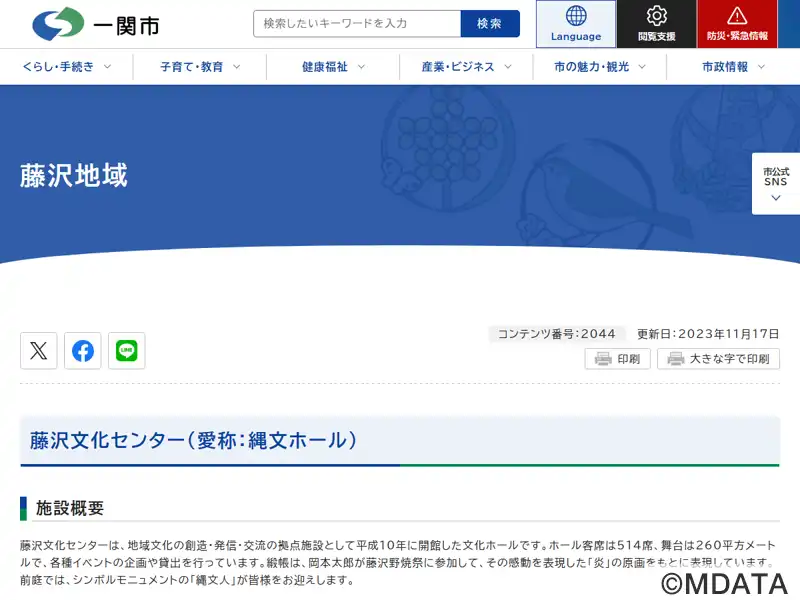Expand chevron beside 子育て・教育

click(x=236, y=66)
